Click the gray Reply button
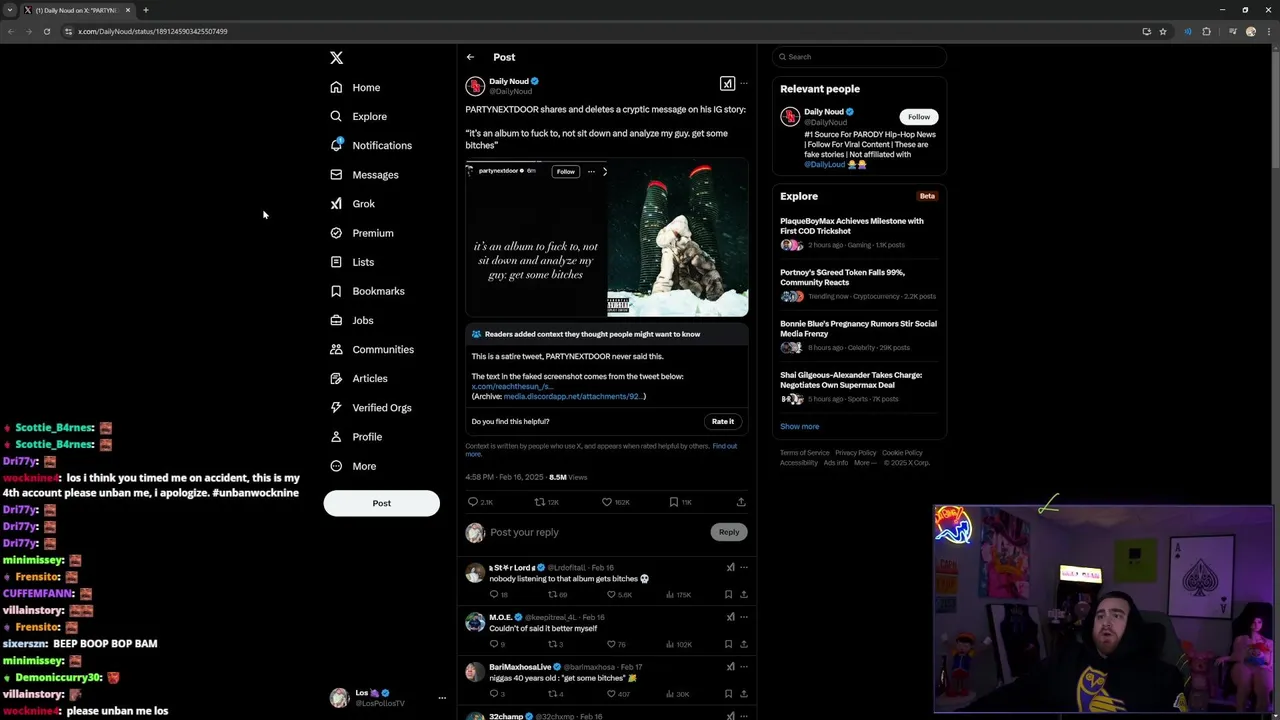The image size is (1280, 720). pos(729,532)
